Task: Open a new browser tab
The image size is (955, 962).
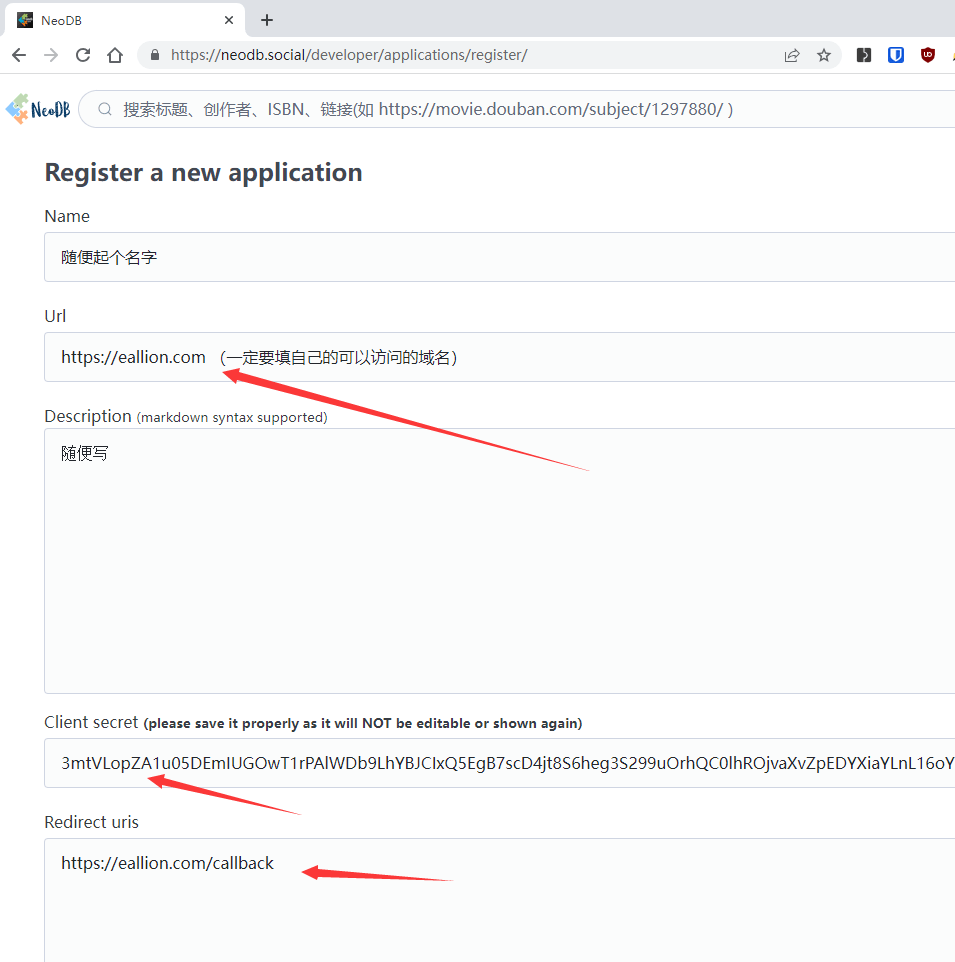Action: (x=267, y=20)
